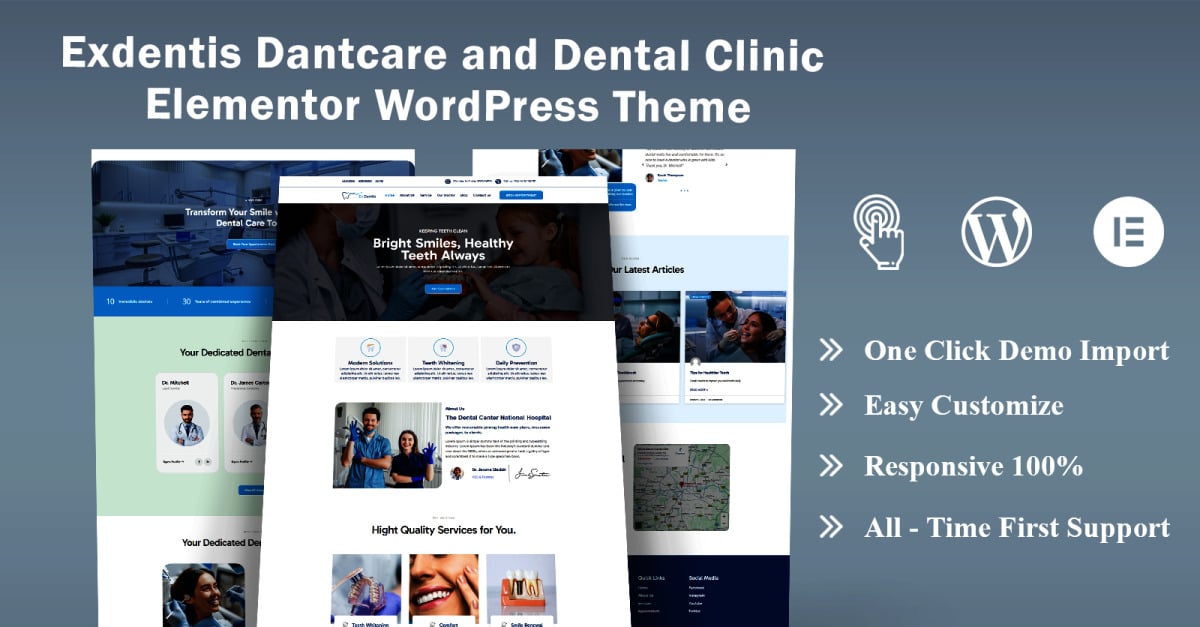Open the Blog navigation item
This screenshot has width=1200, height=627.
point(463,195)
